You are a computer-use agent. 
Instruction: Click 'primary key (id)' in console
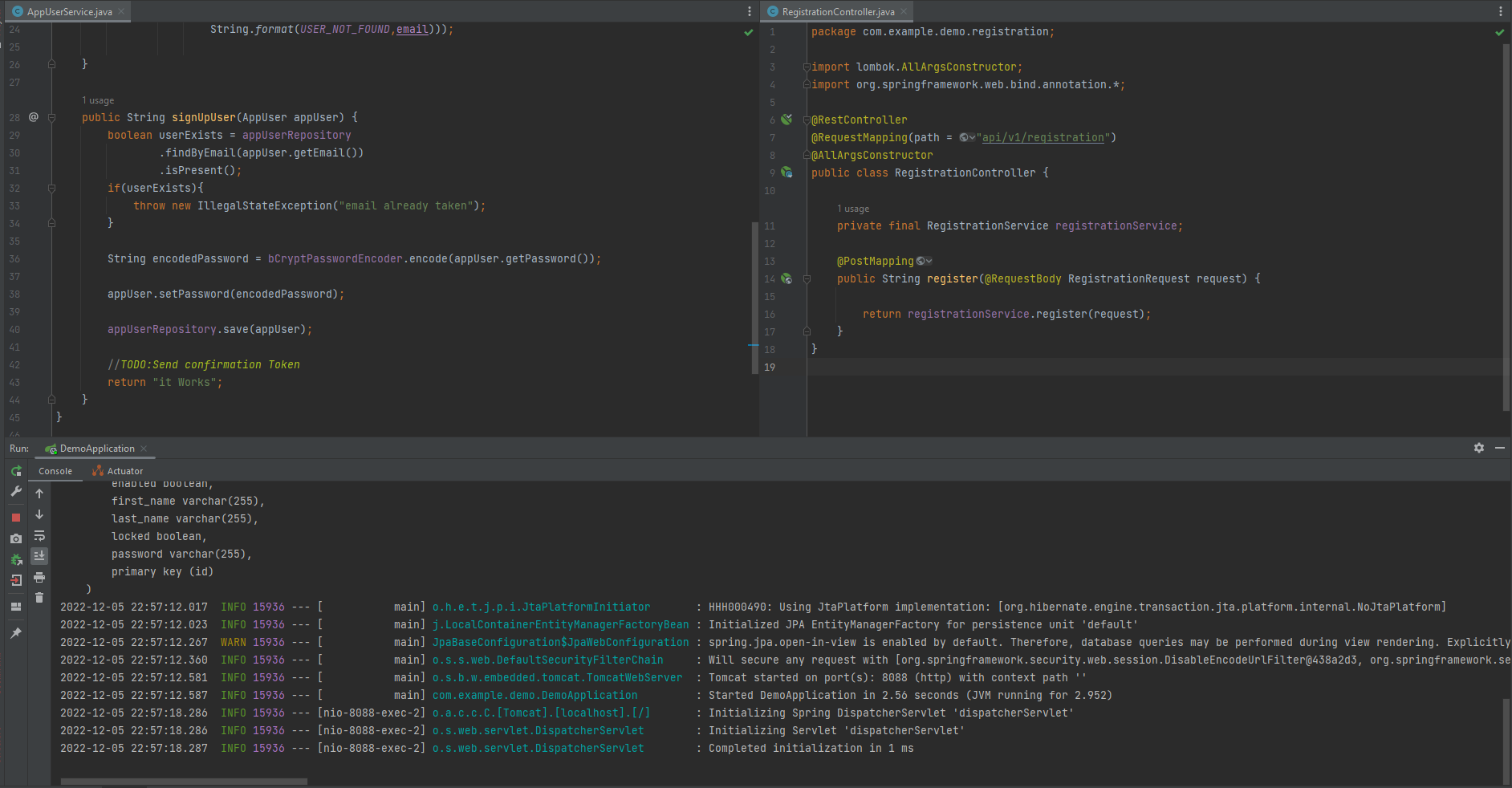pyautogui.click(x=162, y=571)
